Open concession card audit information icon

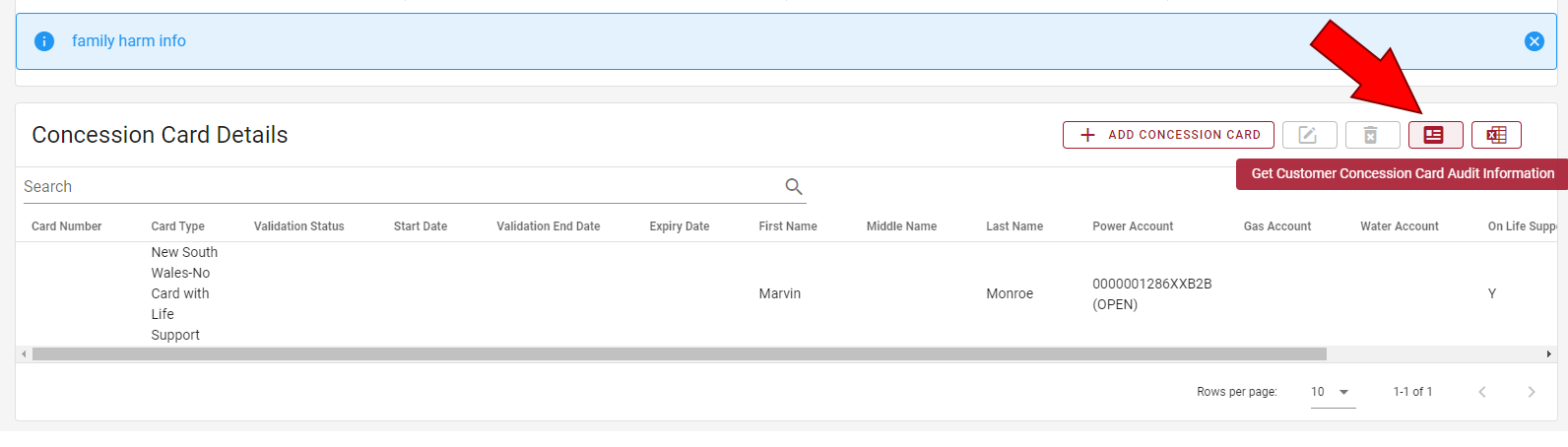(x=1434, y=135)
